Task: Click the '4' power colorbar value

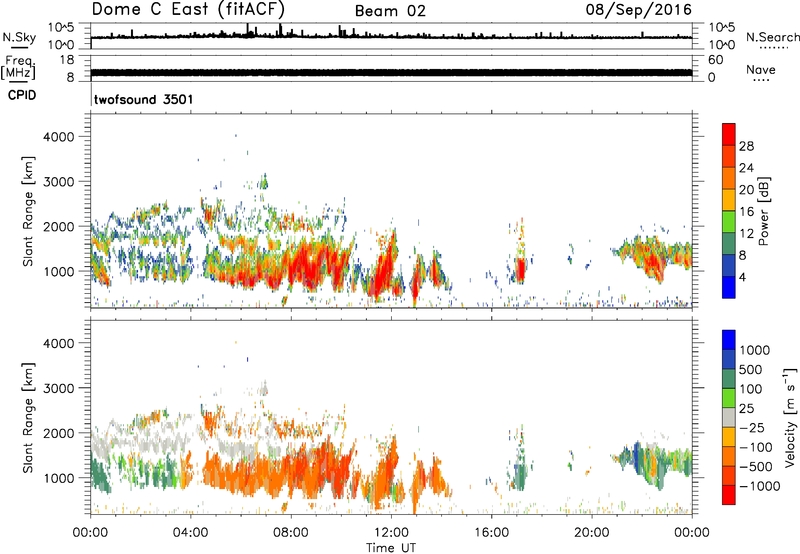Action: (x=742, y=277)
